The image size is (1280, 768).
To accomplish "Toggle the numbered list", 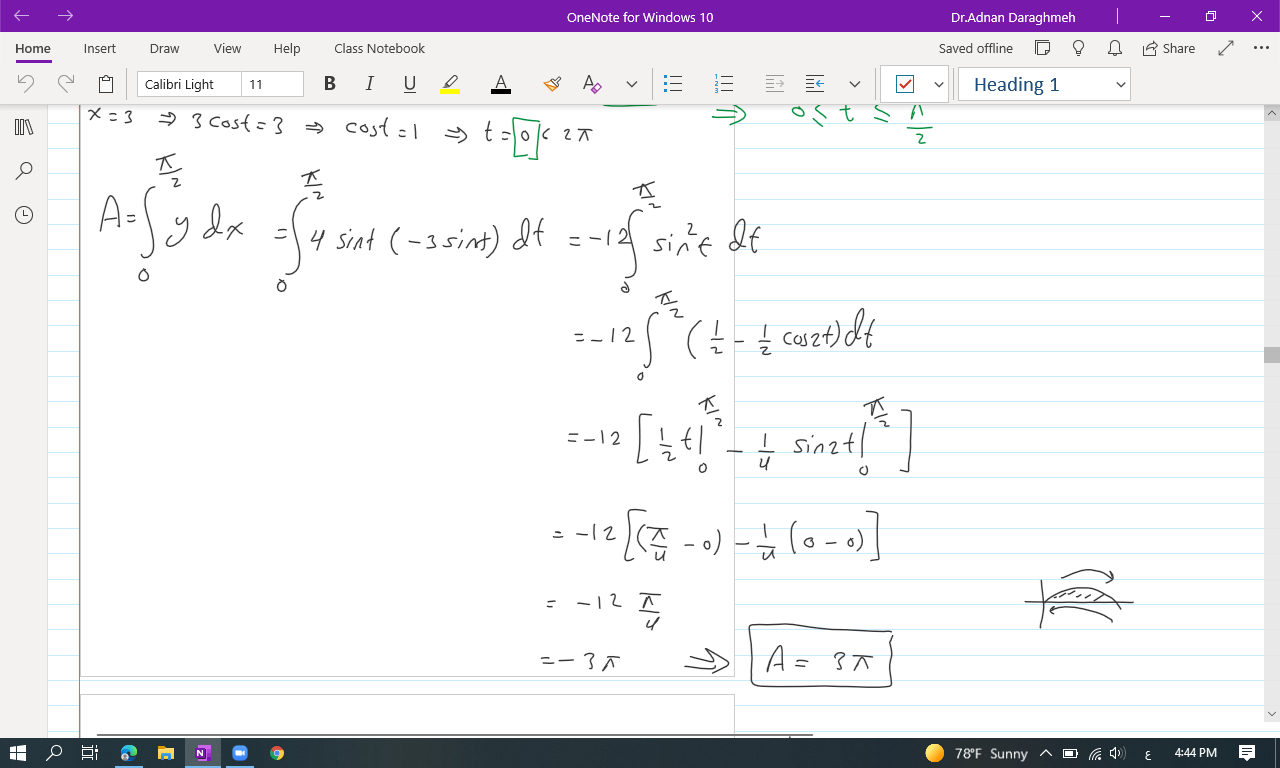I will 724,84.
